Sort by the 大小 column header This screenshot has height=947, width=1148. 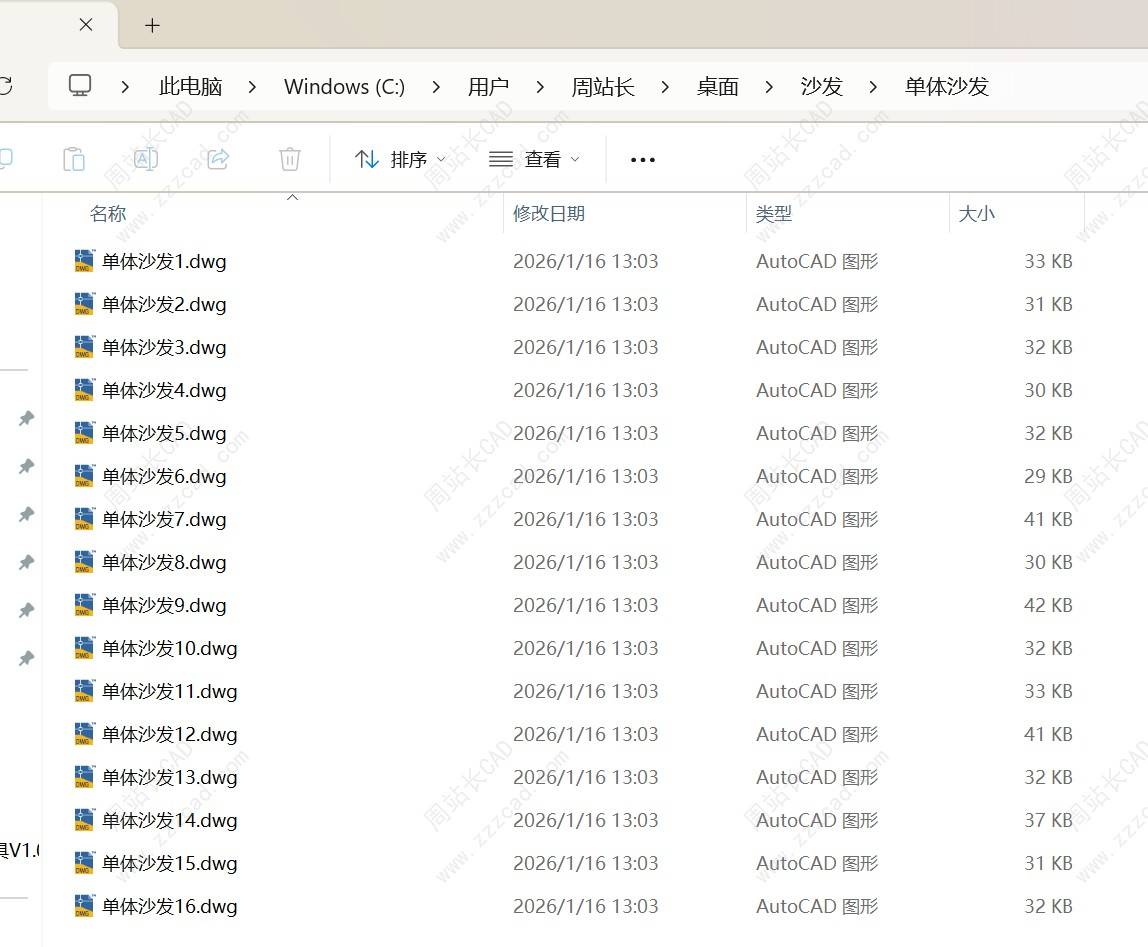976,213
